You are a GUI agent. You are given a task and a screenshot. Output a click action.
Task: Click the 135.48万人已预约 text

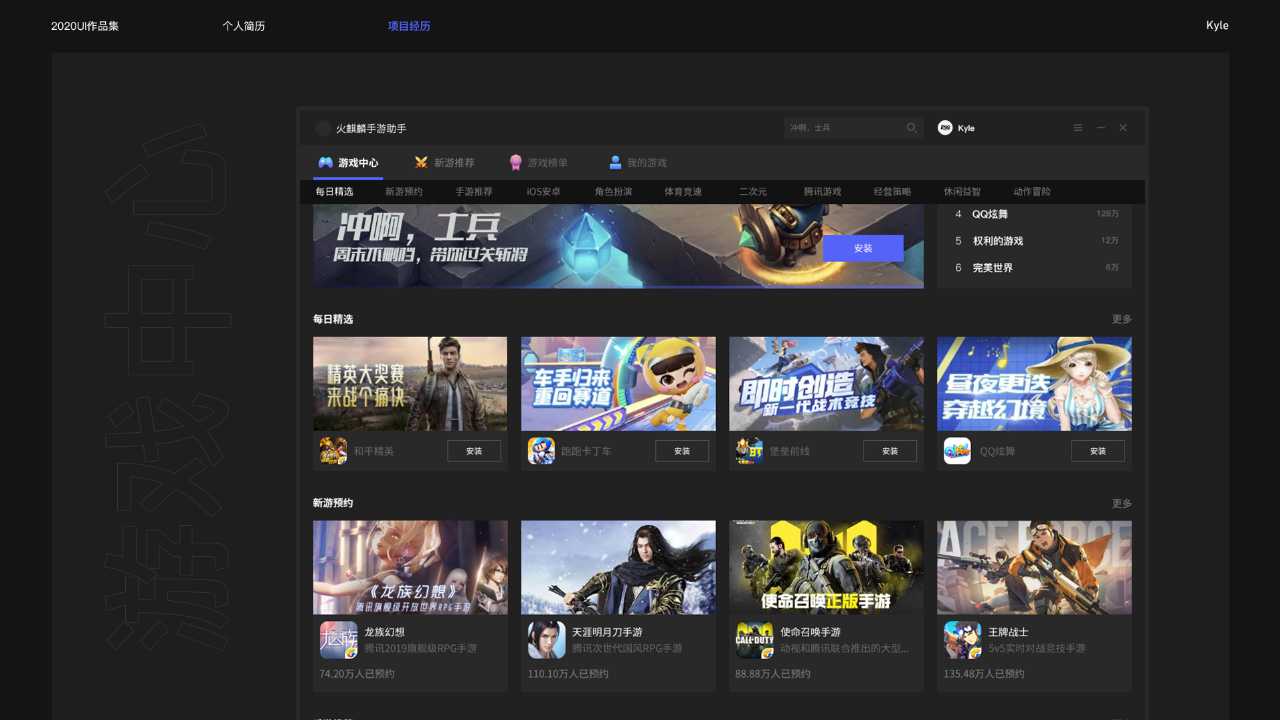(x=984, y=674)
